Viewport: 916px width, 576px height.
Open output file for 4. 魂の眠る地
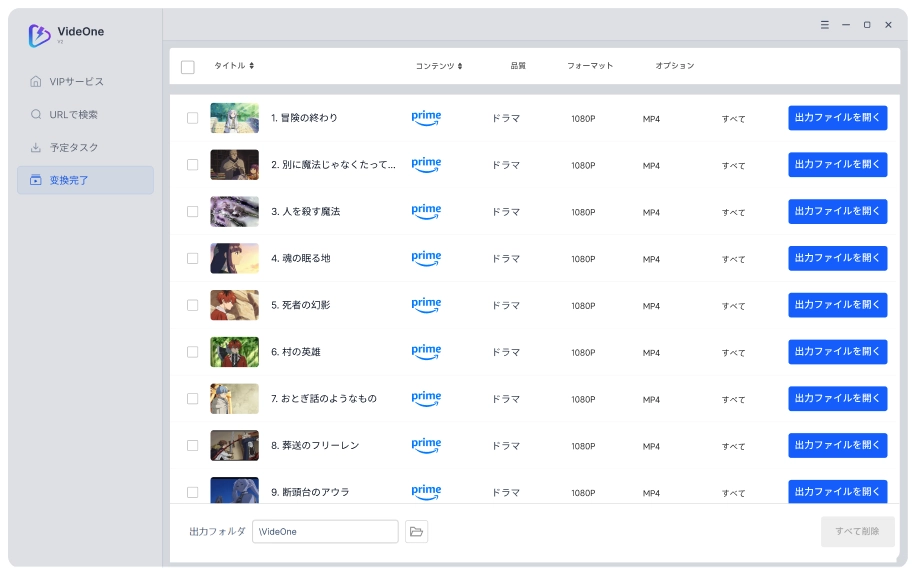pyautogui.click(x=837, y=258)
